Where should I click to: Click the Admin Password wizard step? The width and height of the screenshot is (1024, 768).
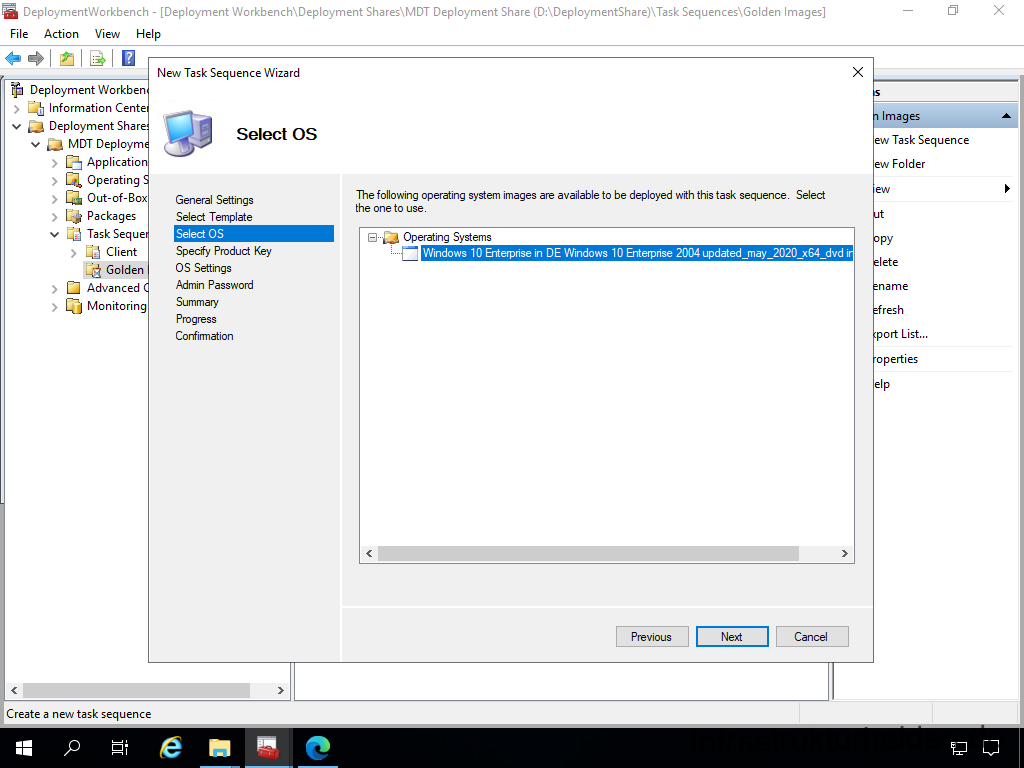pyautogui.click(x=214, y=285)
